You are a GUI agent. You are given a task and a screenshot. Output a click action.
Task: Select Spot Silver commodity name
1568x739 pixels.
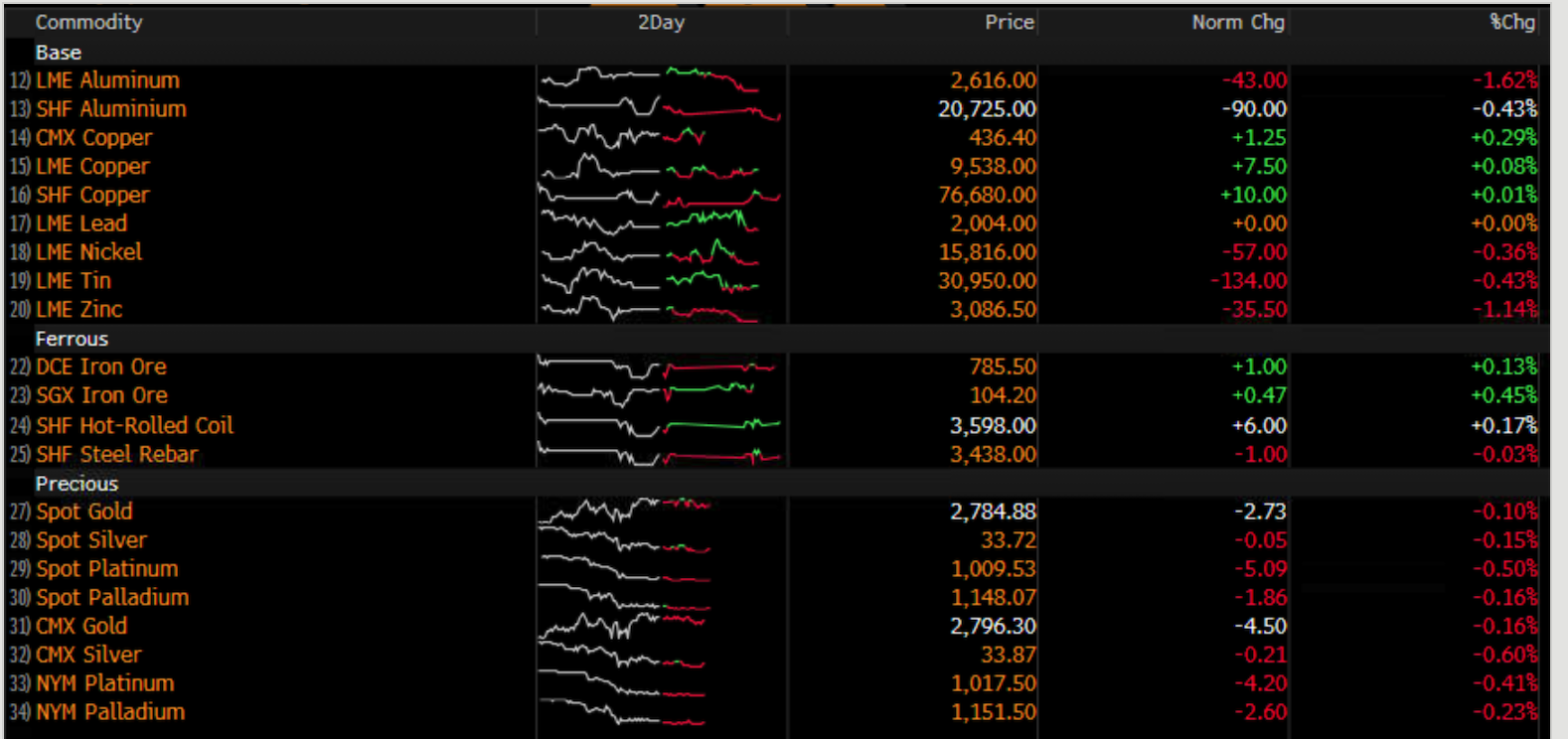91,541
